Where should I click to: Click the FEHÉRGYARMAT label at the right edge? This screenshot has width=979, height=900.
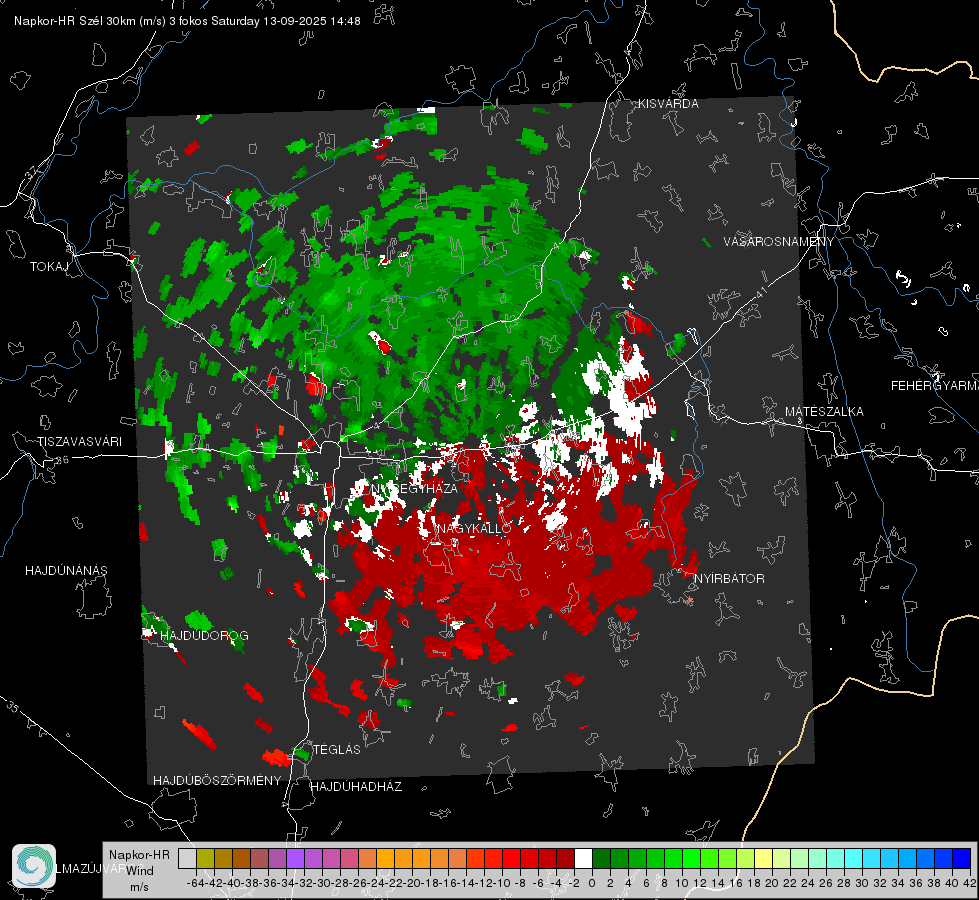(x=934, y=386)
